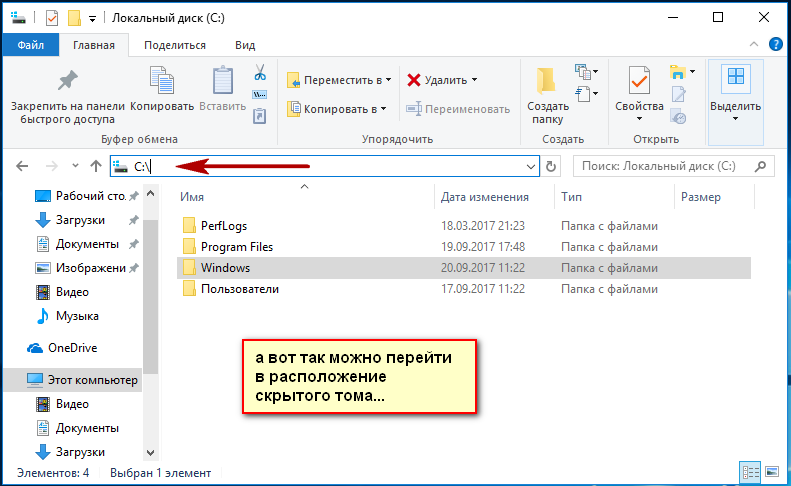Click navigation pane scroll up arrow

coord(150,193)
